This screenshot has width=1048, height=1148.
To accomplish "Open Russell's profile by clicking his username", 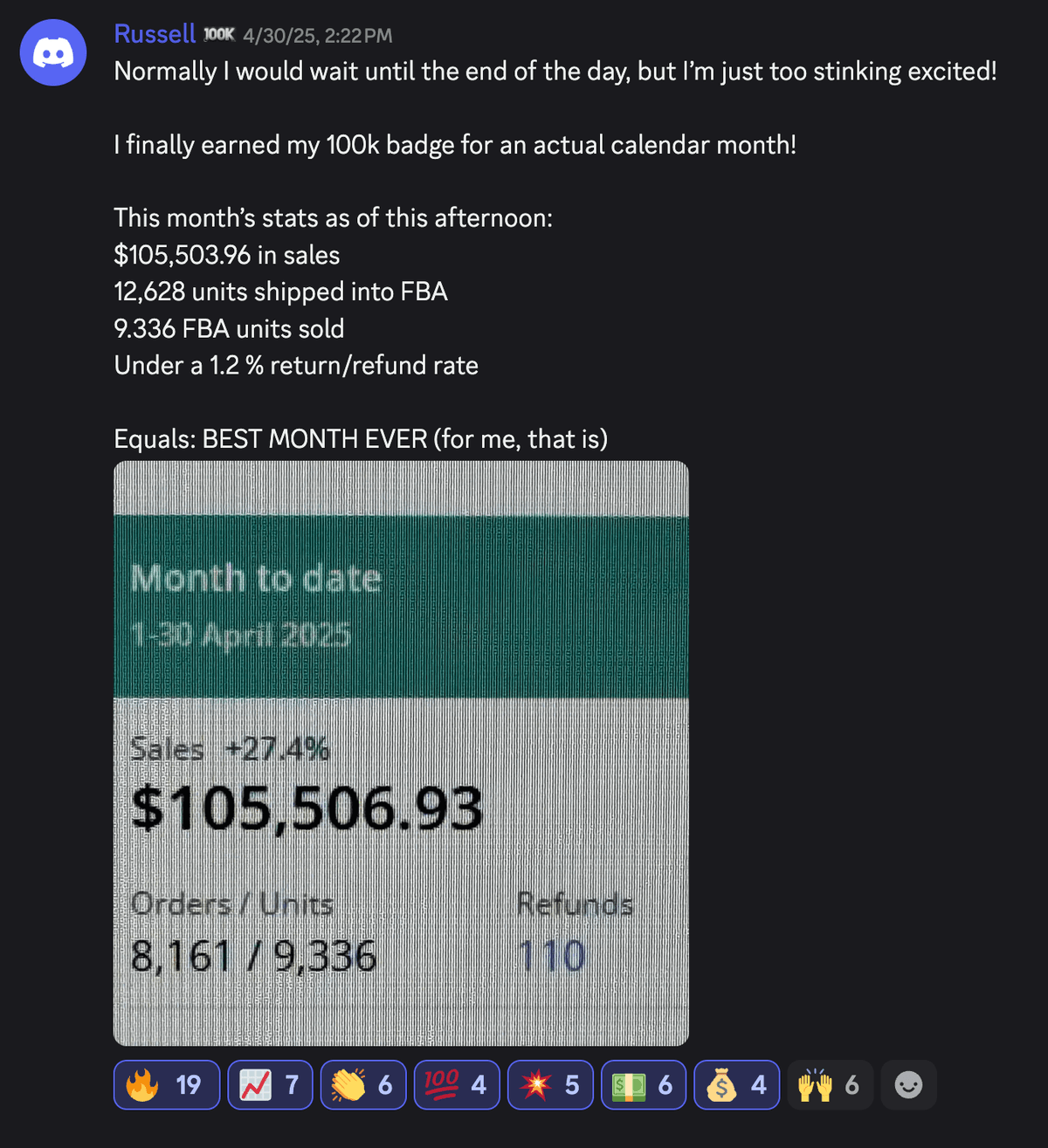I will [x=155, y=33].
